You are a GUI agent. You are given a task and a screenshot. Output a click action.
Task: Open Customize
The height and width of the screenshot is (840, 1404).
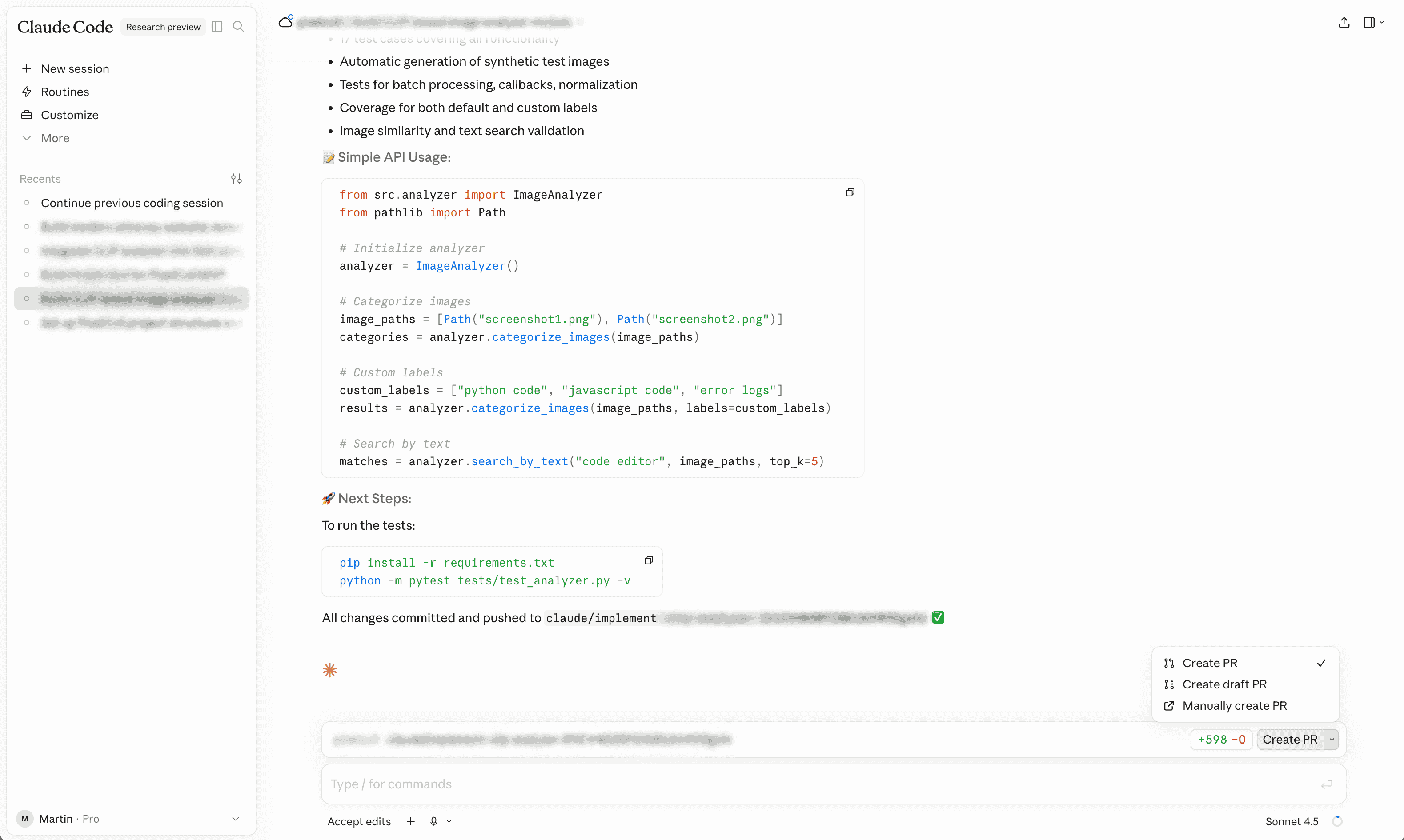pyautogui.click(x=131, y=115)
